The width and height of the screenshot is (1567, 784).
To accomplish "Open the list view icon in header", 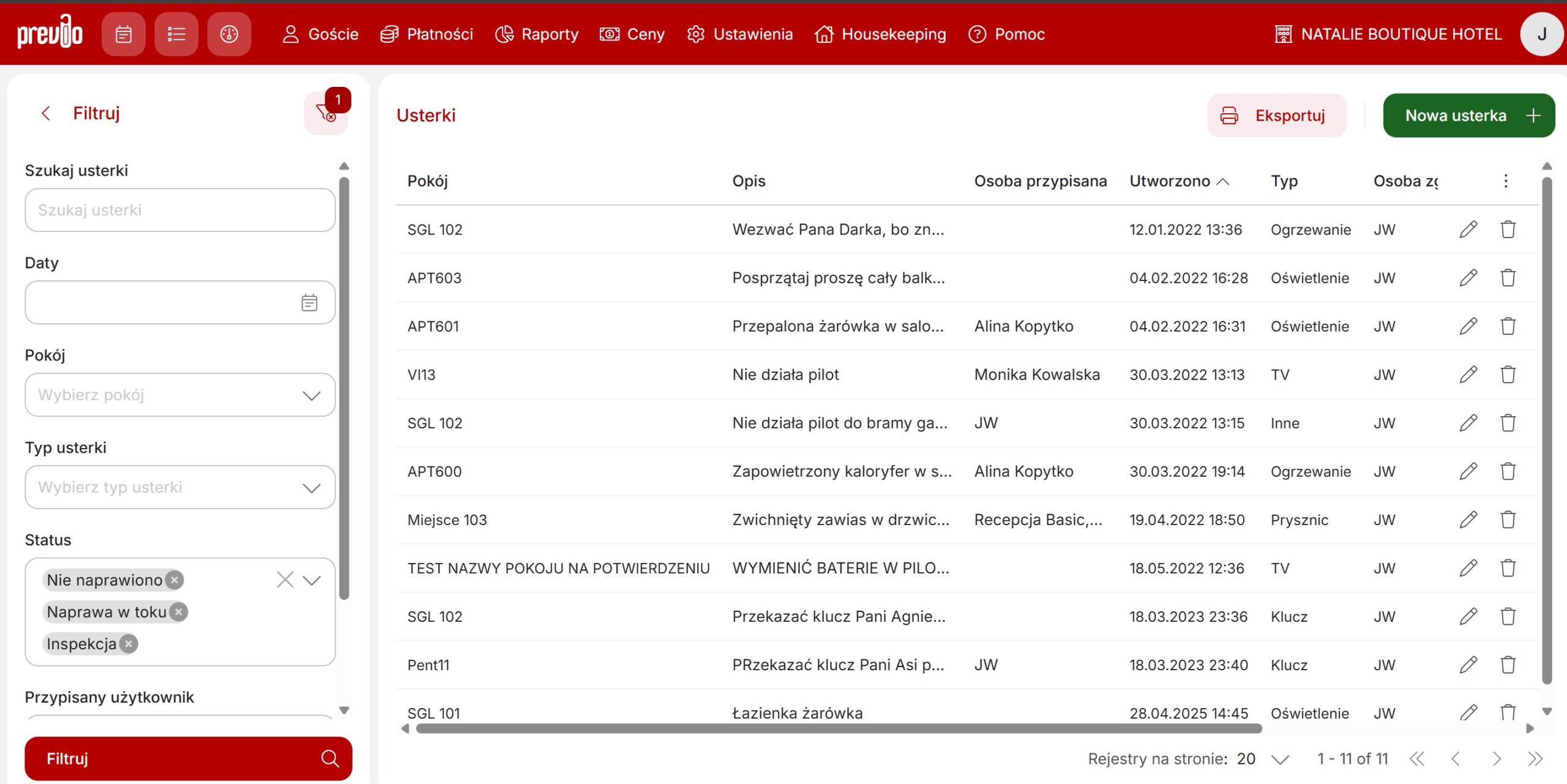I will (x=176, y=34).
